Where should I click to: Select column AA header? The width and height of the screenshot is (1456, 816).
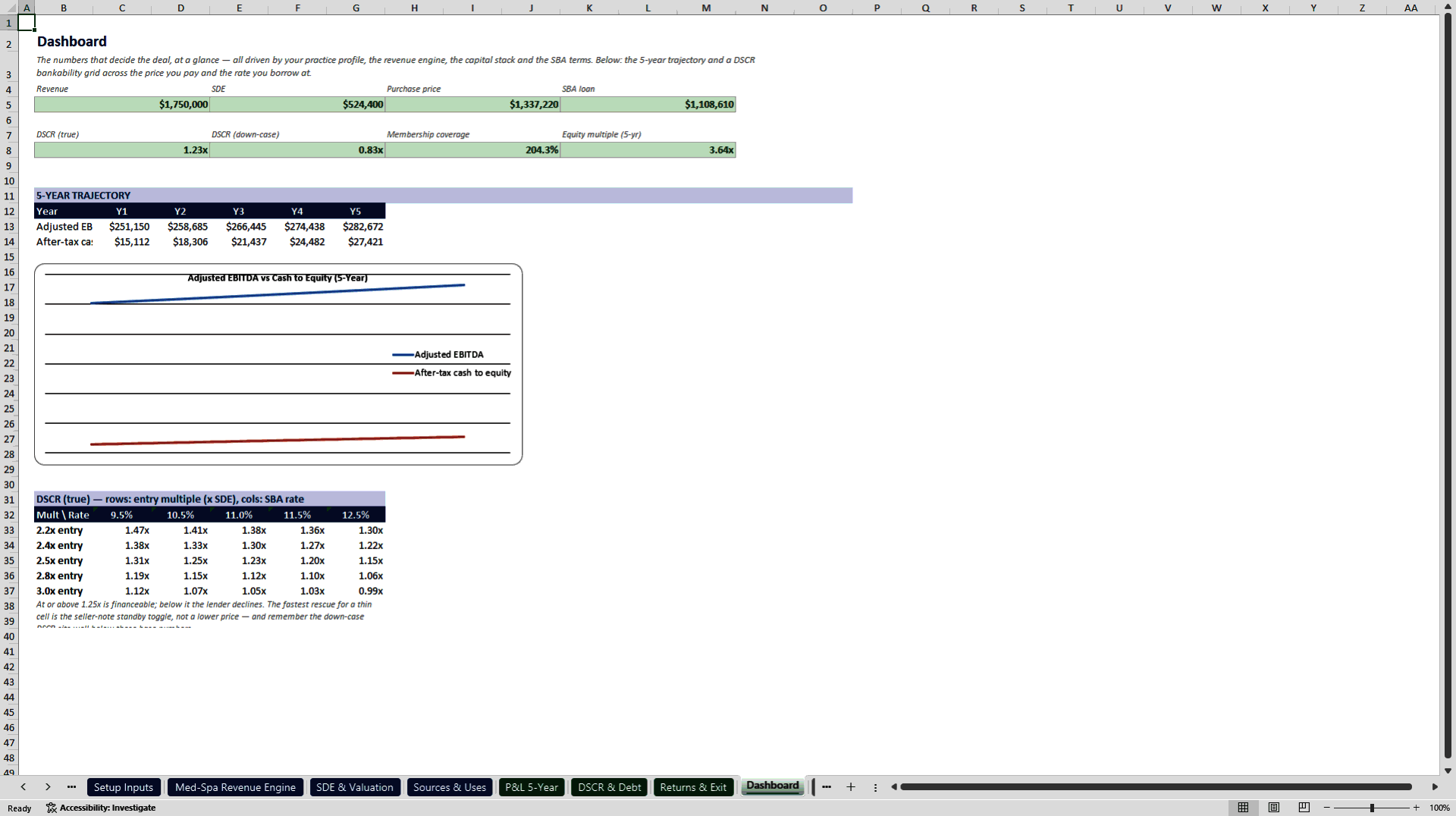[x=1410, y=8]
